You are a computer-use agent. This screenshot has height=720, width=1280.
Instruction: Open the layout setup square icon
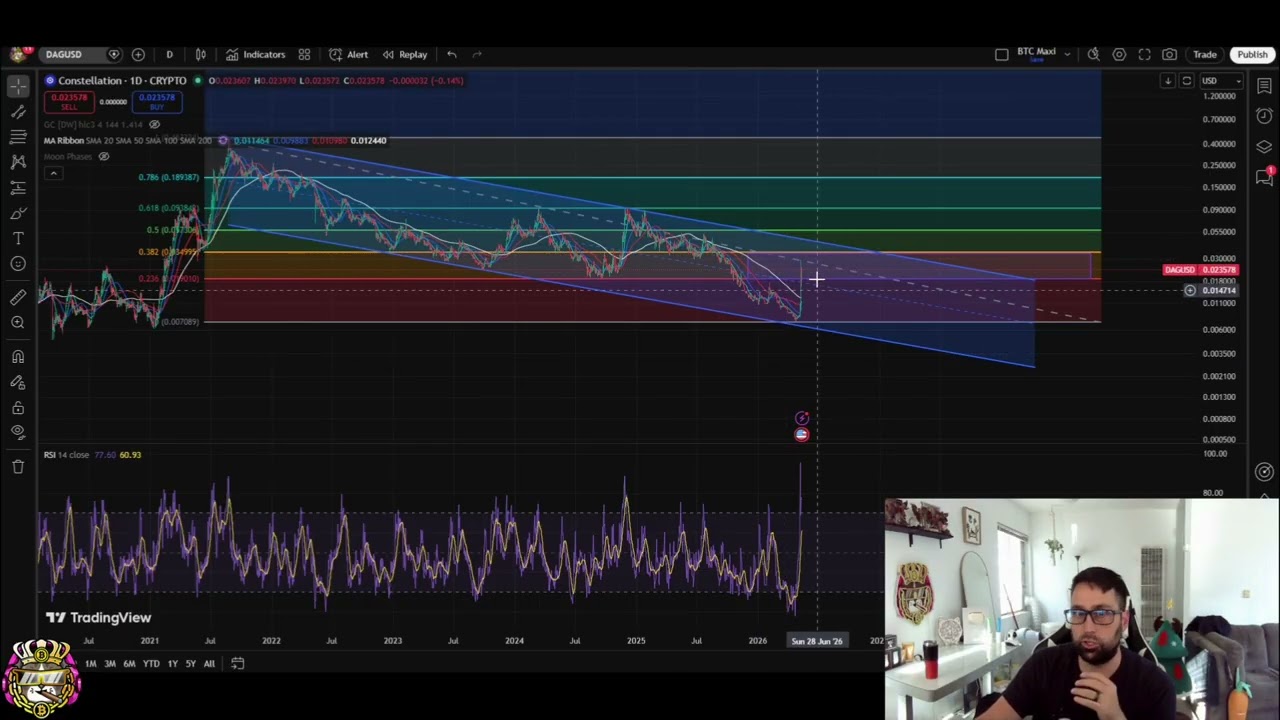tap(1001, 54)
